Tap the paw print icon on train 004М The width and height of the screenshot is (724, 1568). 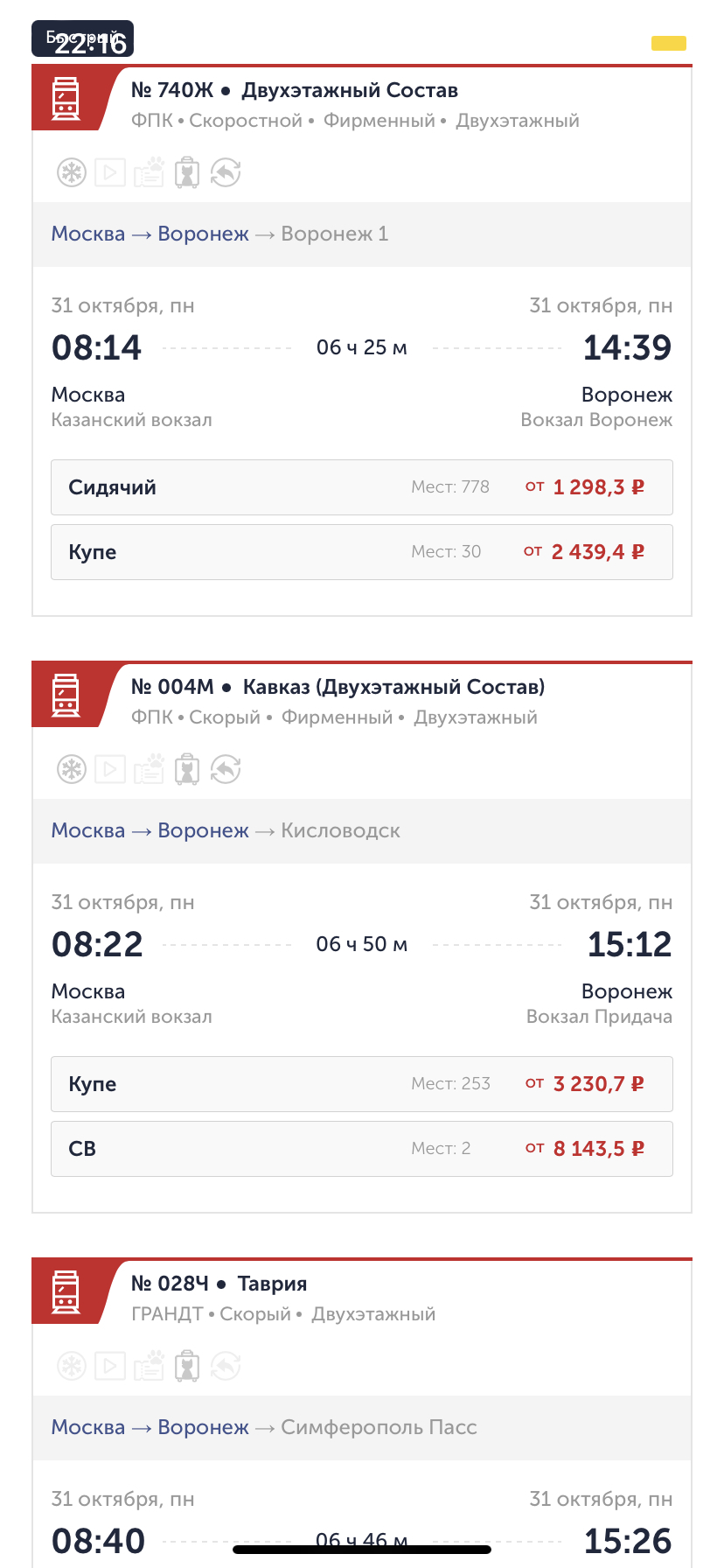point(149,769)
